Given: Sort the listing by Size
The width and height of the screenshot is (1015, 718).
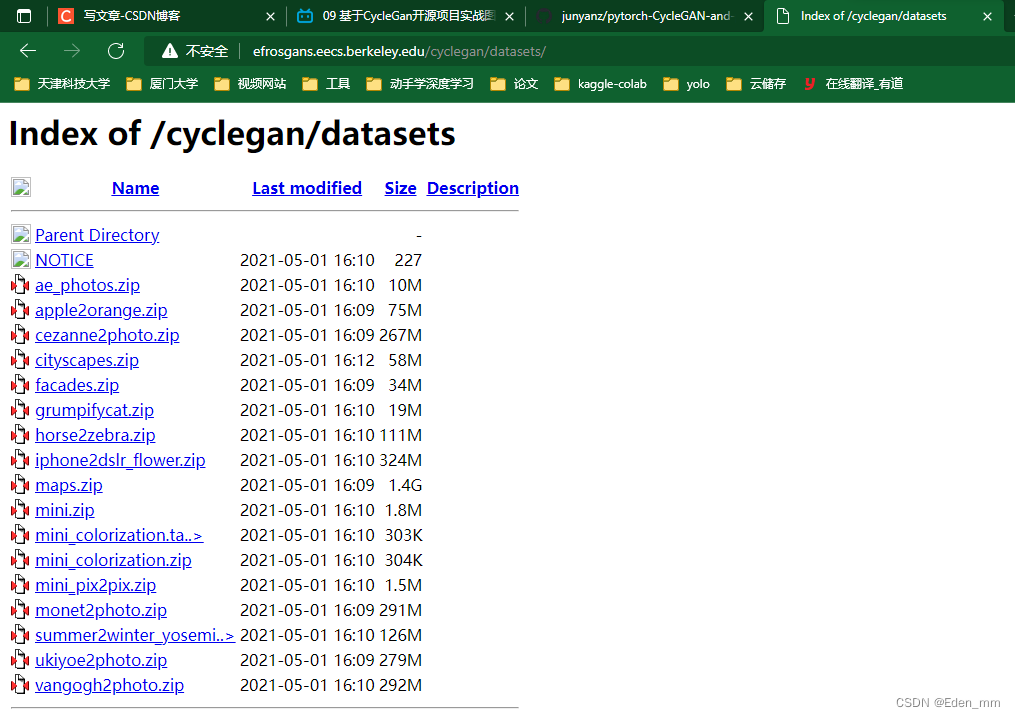Looking at the screenshot, I should [x=399, y=188].
